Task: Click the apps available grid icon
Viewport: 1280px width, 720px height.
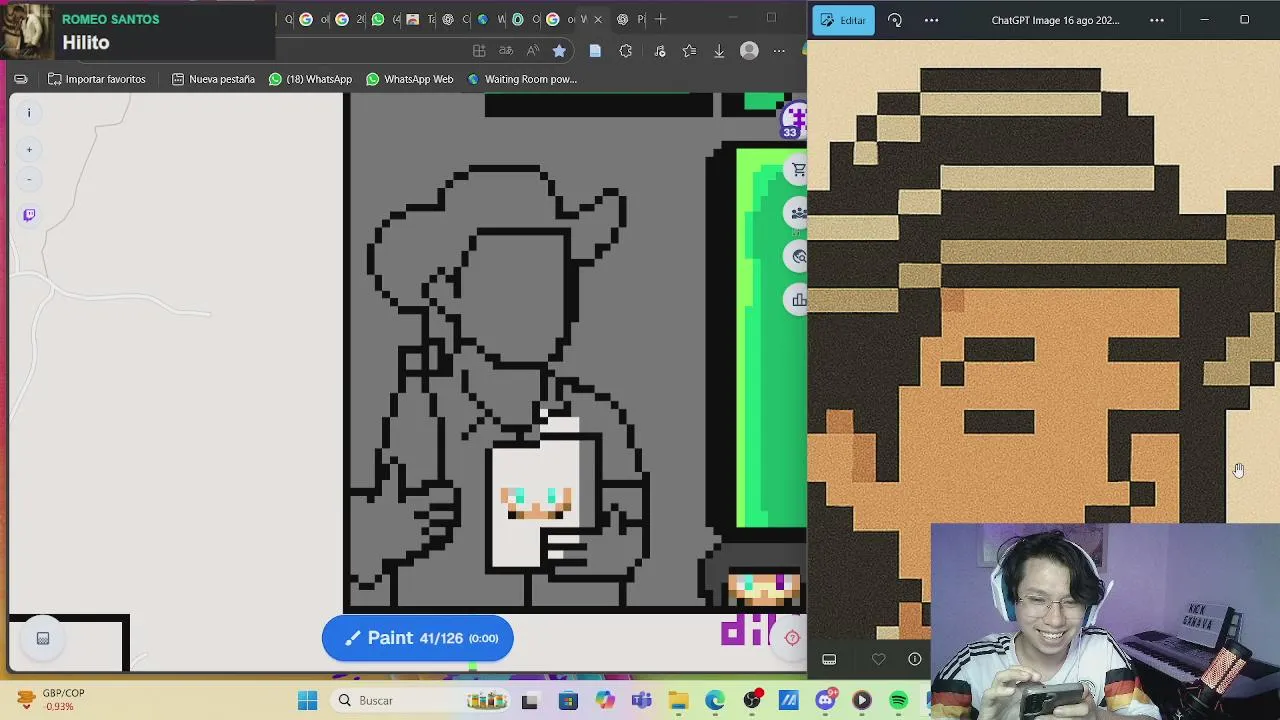Action: click(x=479, y=51)
